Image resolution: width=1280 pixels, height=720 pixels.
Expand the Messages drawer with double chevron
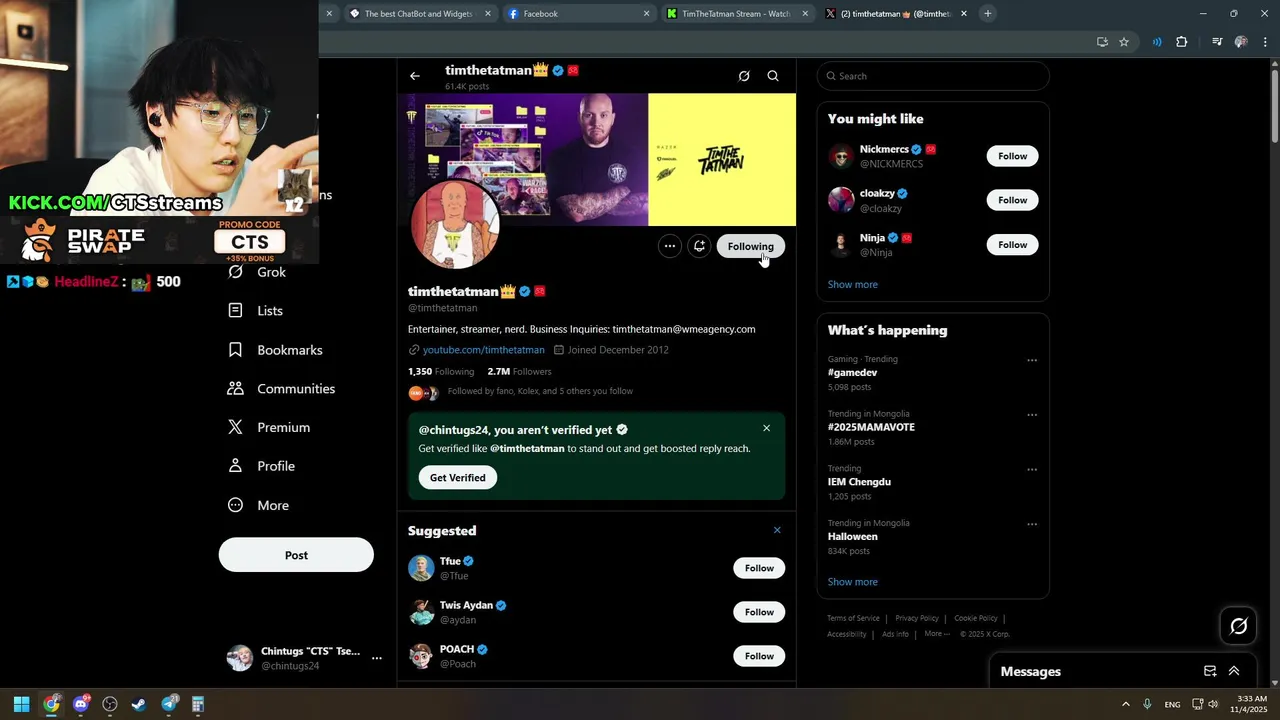click(1234, 671)
